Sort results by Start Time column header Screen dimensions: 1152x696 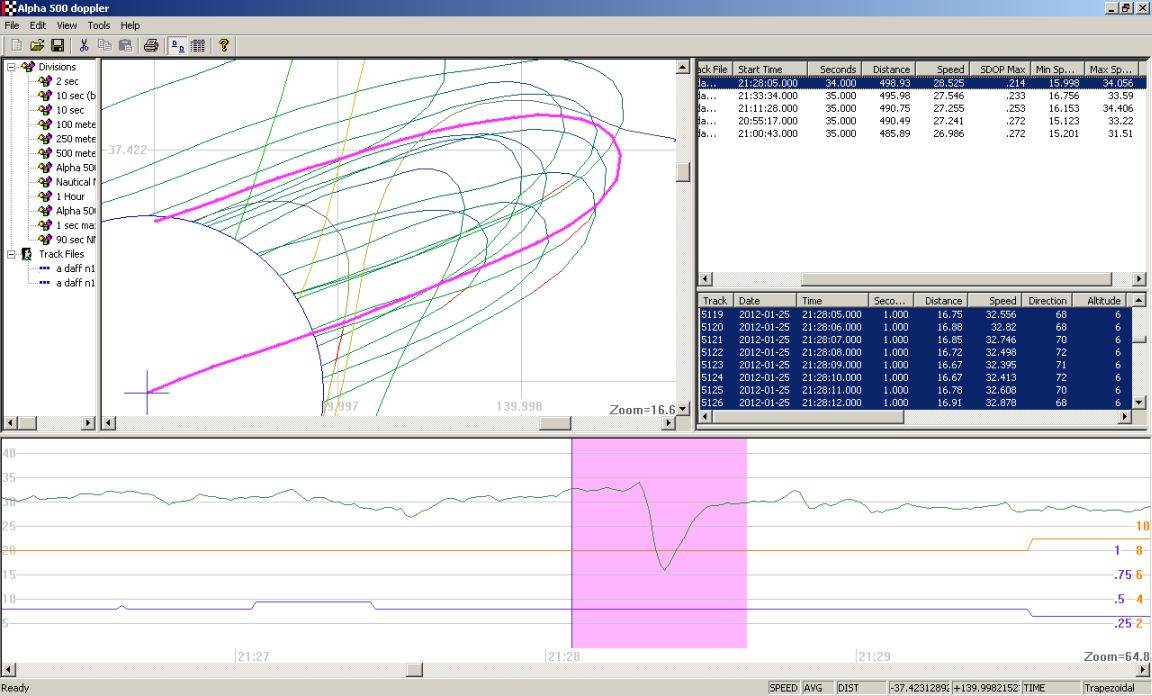click(x=770, y=69)
